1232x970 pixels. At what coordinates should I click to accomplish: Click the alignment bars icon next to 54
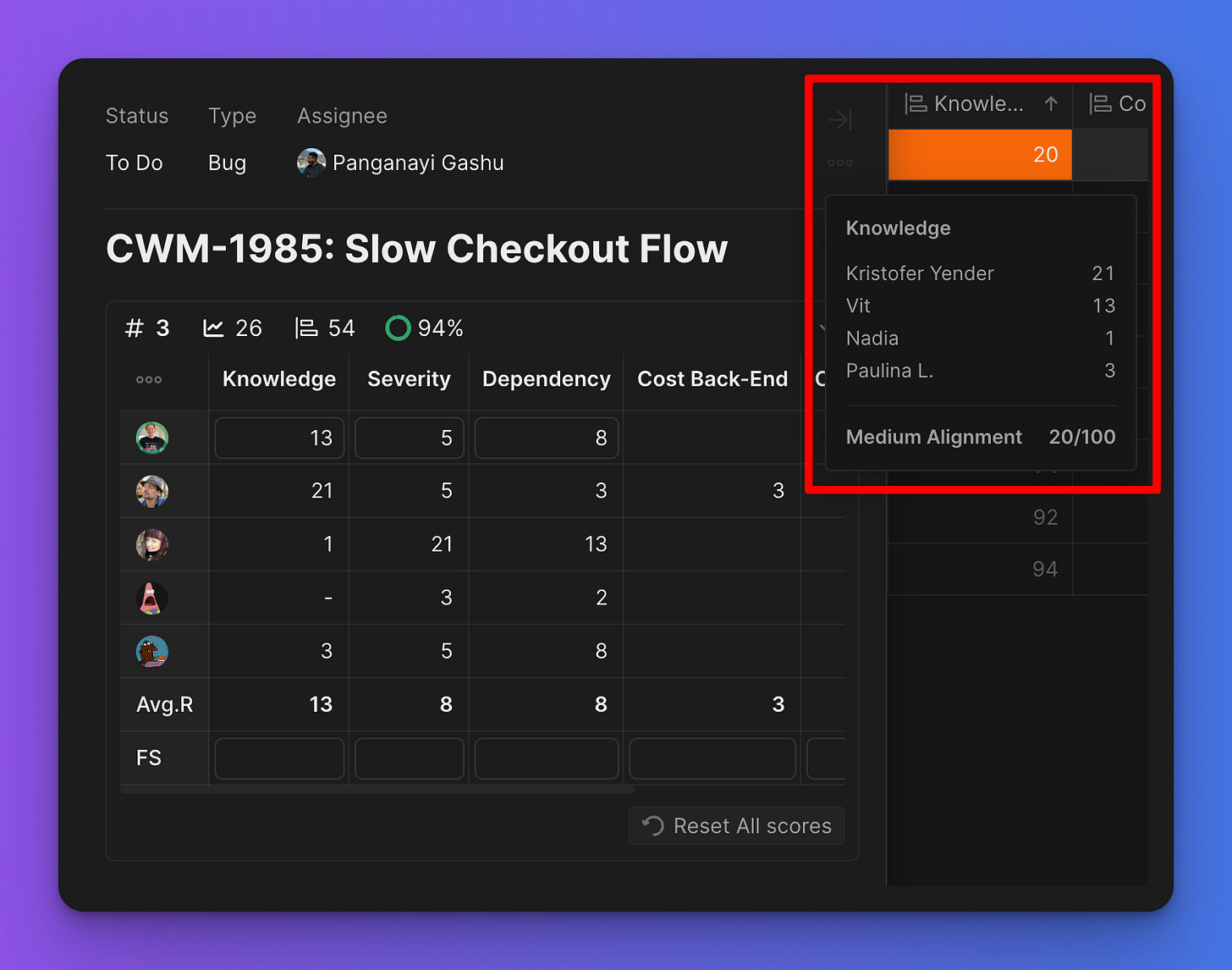[306, 328]
